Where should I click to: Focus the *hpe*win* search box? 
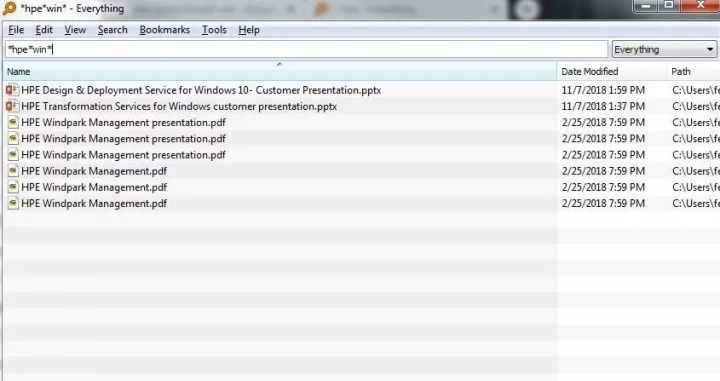point(306,49)
